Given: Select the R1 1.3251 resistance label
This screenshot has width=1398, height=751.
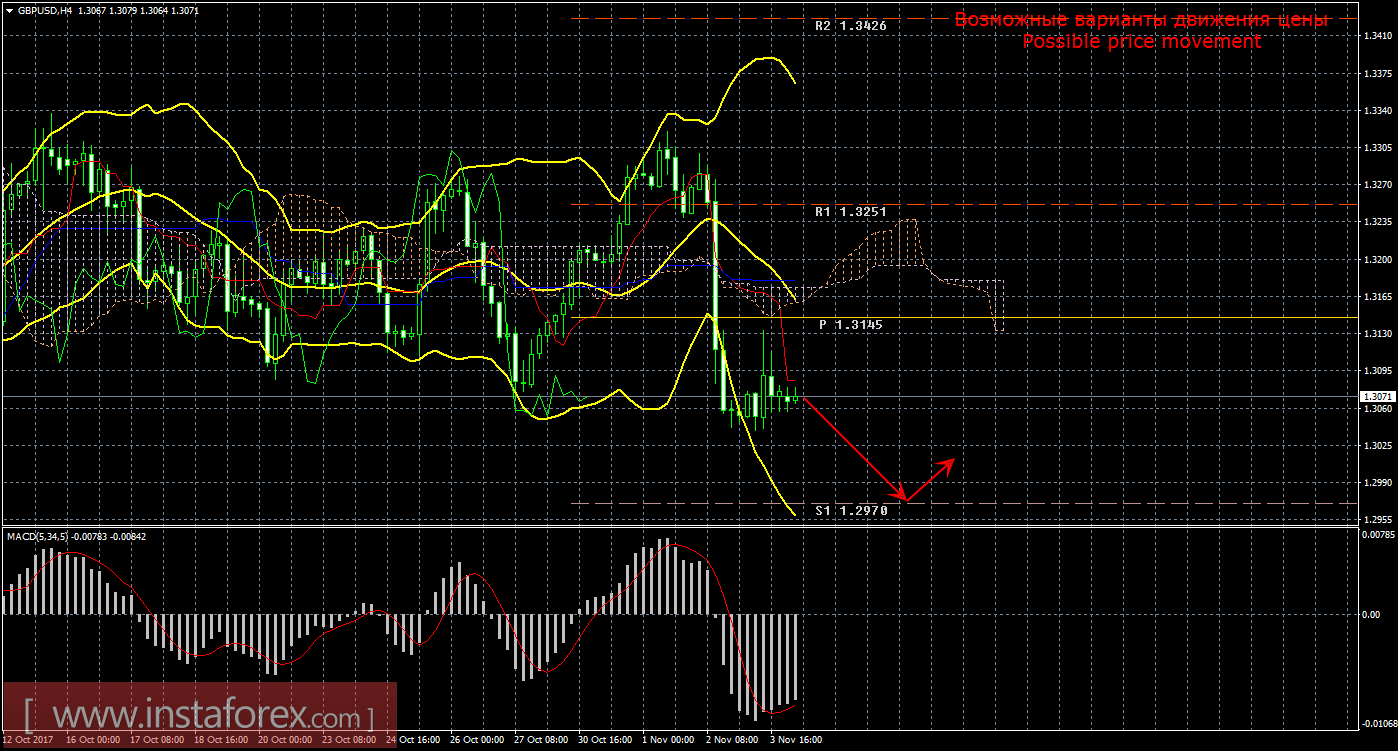Looking at the screenshot, I should 851,212.
